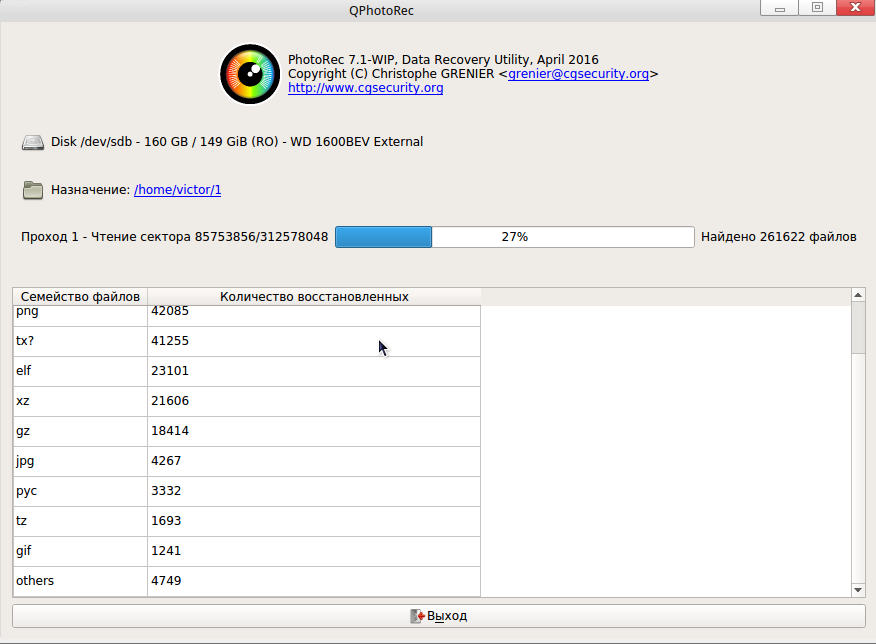Select the others file family cell

[80, 581]
